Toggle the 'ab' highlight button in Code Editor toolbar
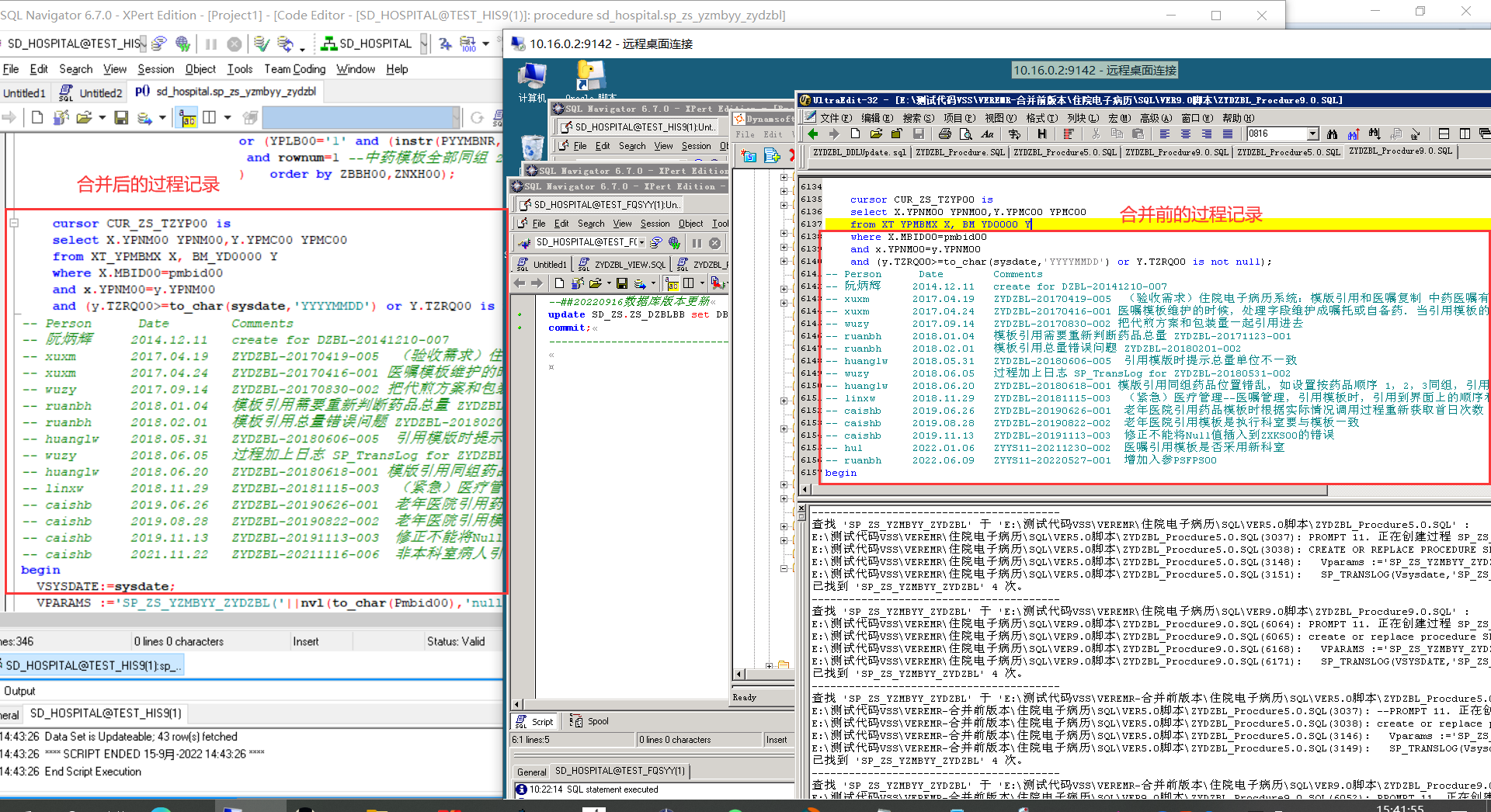Screen dimensions: 1491x812 point(188,118)
